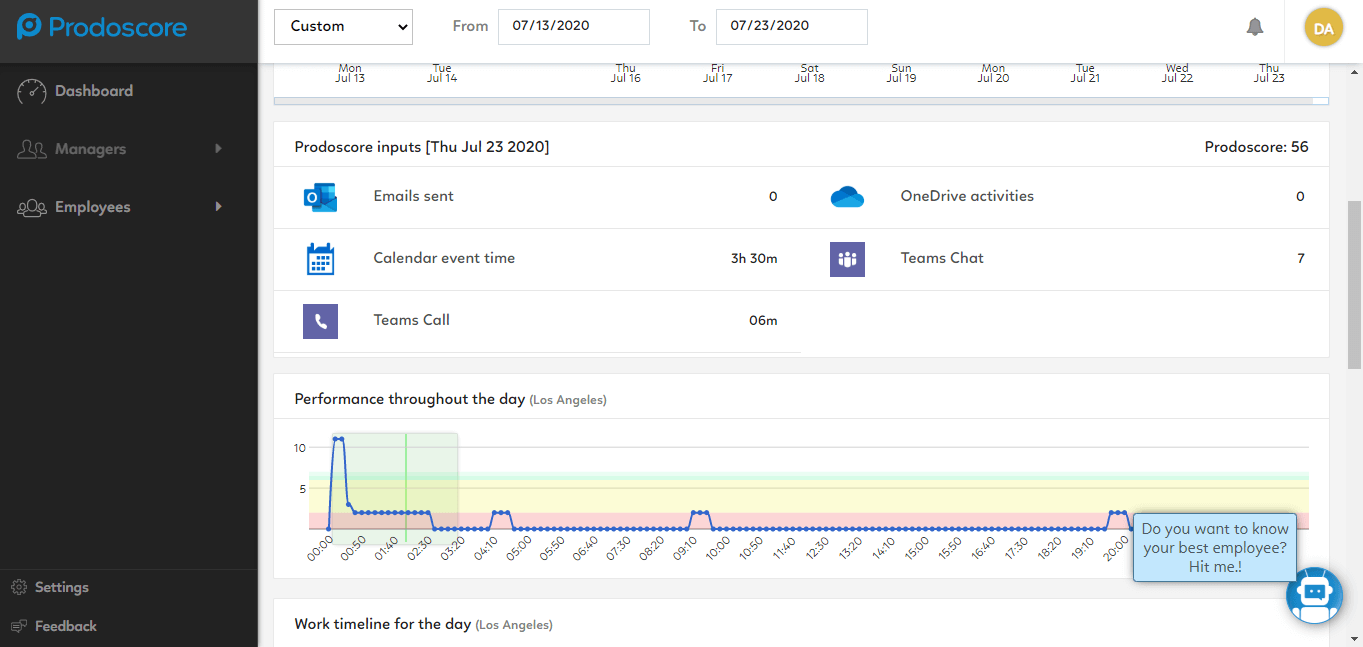Click the date timeline range bar
Screen dimensions: 1363x647
[801, 101]
